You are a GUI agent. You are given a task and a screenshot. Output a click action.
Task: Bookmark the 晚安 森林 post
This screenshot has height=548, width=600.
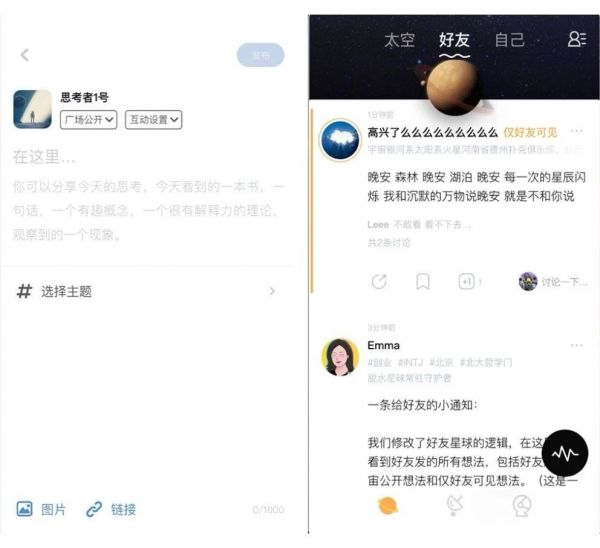pos(422,282)
